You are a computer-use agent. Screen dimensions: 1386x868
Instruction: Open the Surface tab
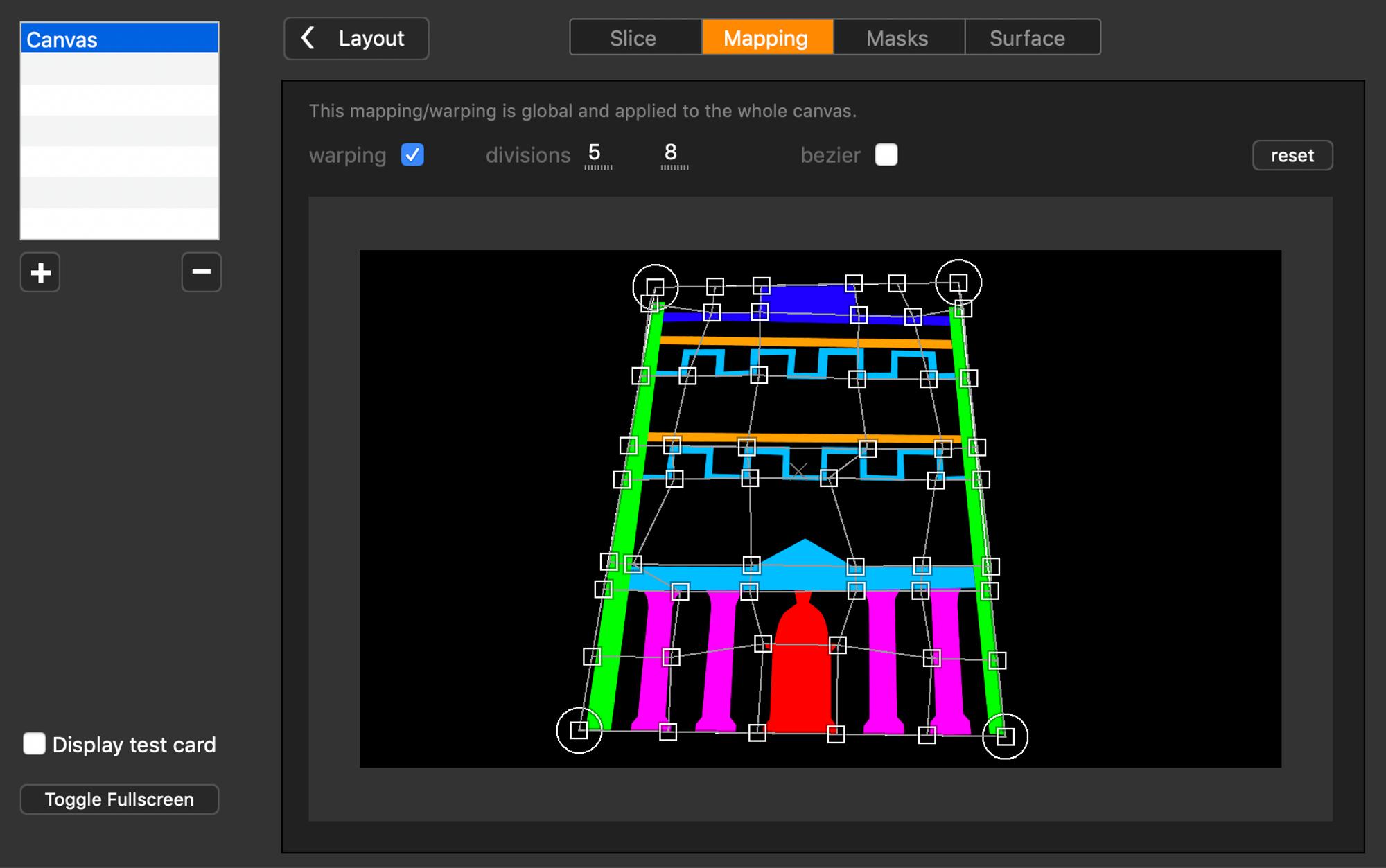pos(1027,38)
